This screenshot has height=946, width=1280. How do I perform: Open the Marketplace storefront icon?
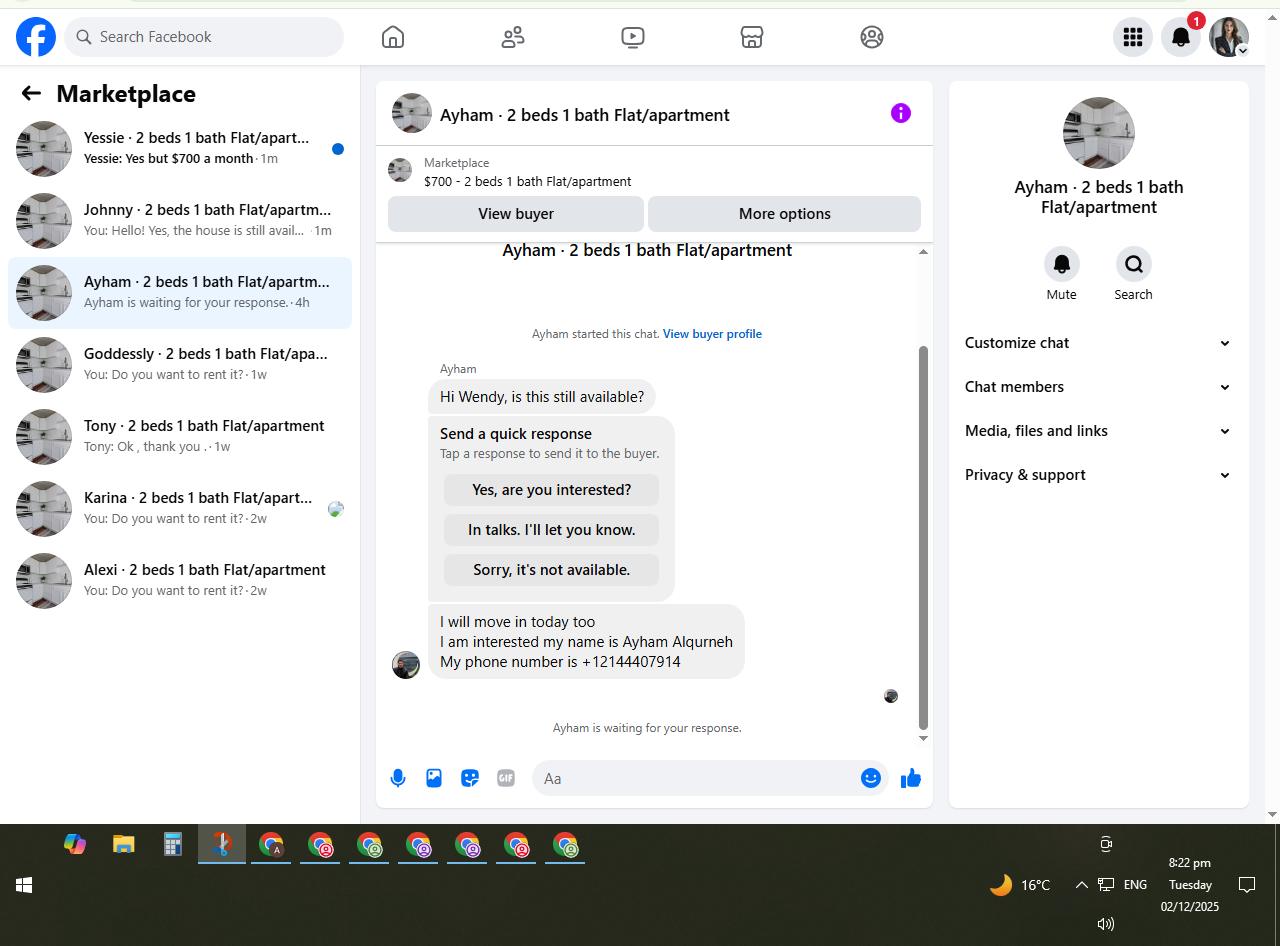pyautogui.click(x=752, y=37)
